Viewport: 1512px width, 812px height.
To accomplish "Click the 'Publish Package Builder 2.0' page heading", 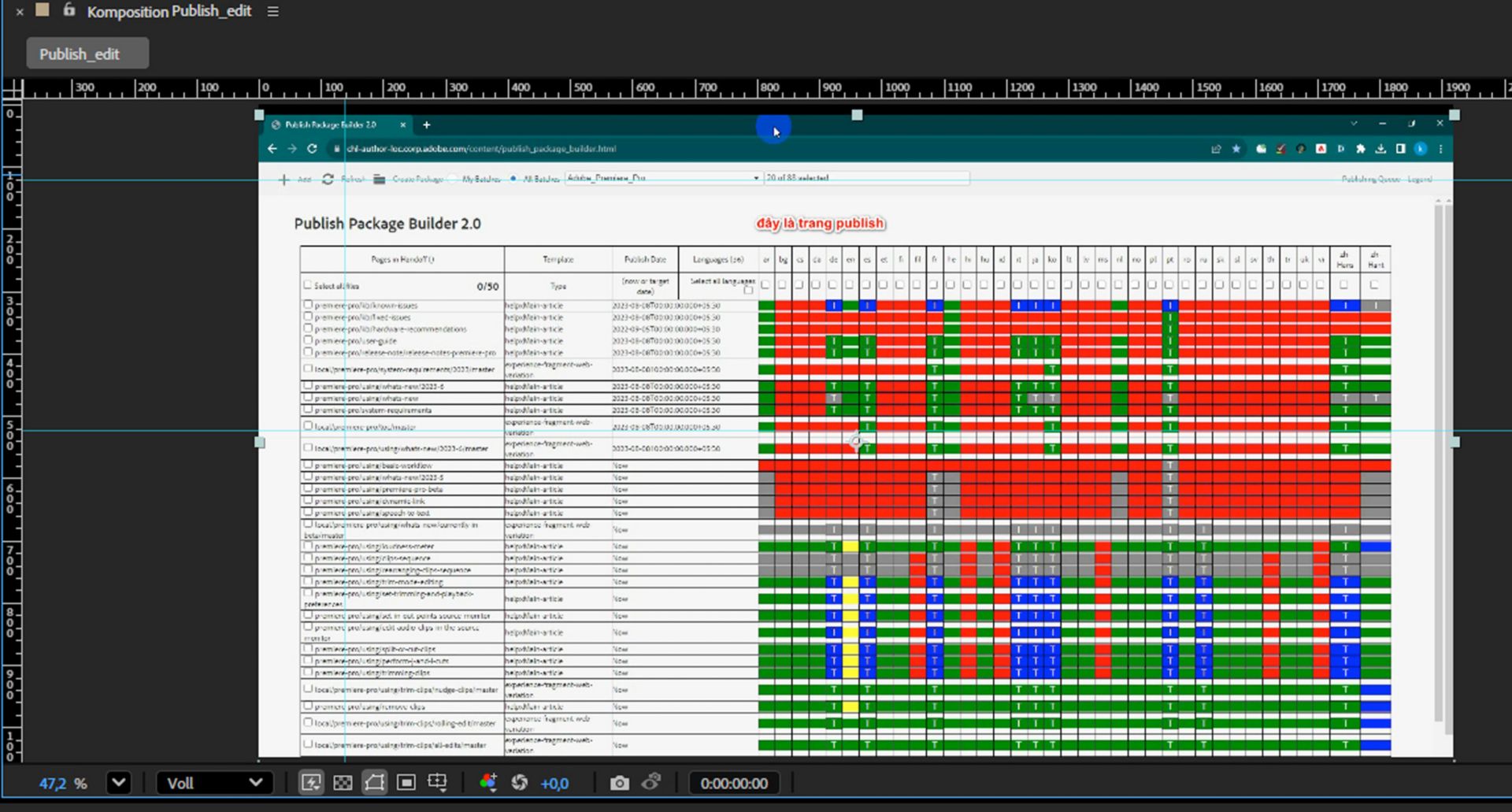I will pyautogui.click(x=387, y=224).
